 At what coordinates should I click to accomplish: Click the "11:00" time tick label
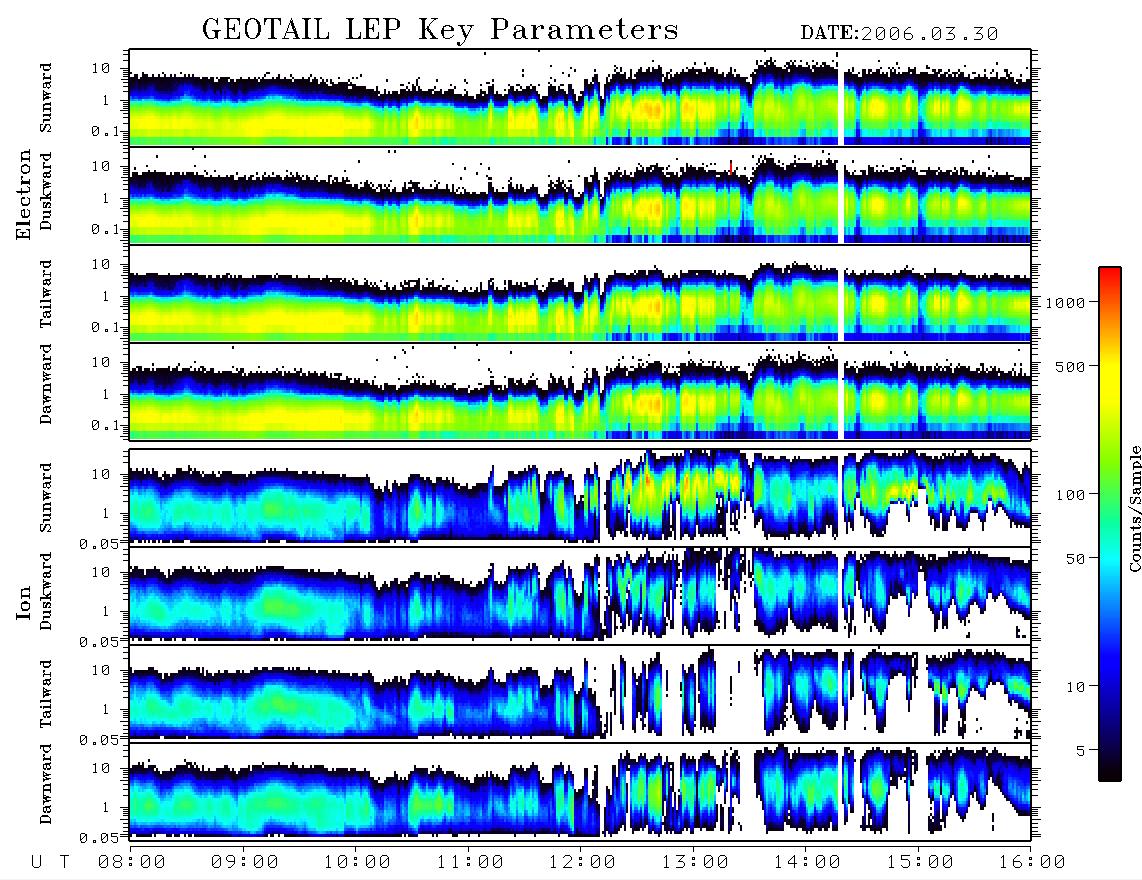[x=470, y=862]
